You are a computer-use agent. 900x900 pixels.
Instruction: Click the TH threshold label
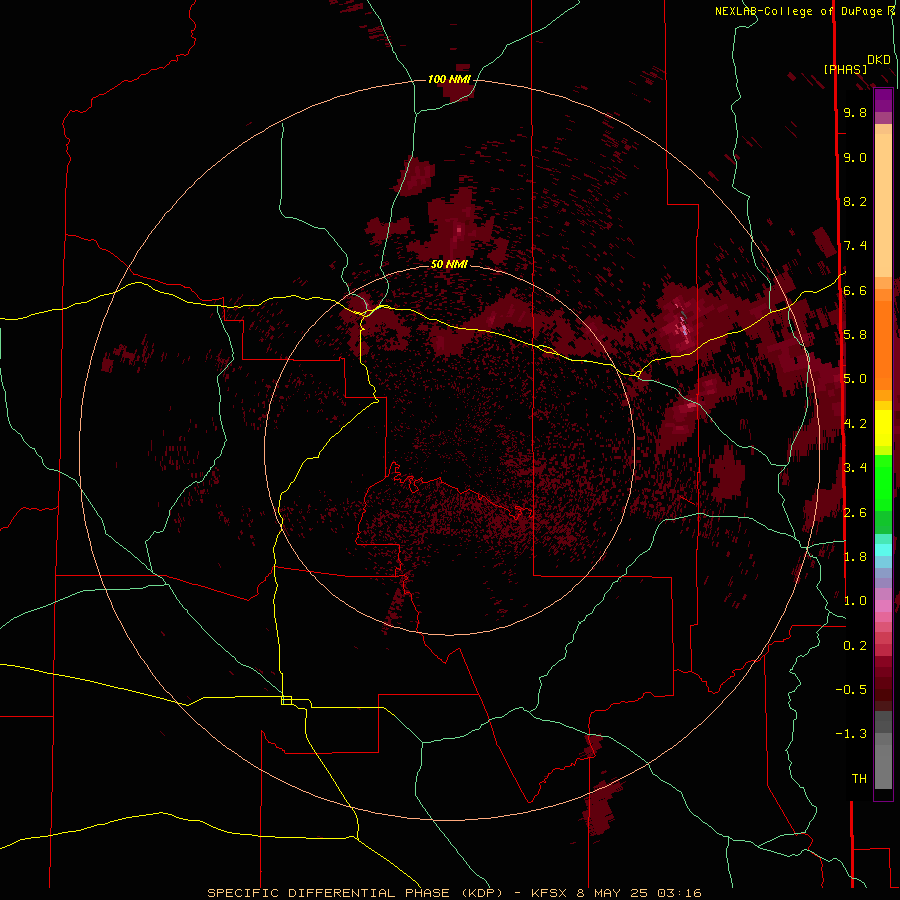[x=859, y=778]
